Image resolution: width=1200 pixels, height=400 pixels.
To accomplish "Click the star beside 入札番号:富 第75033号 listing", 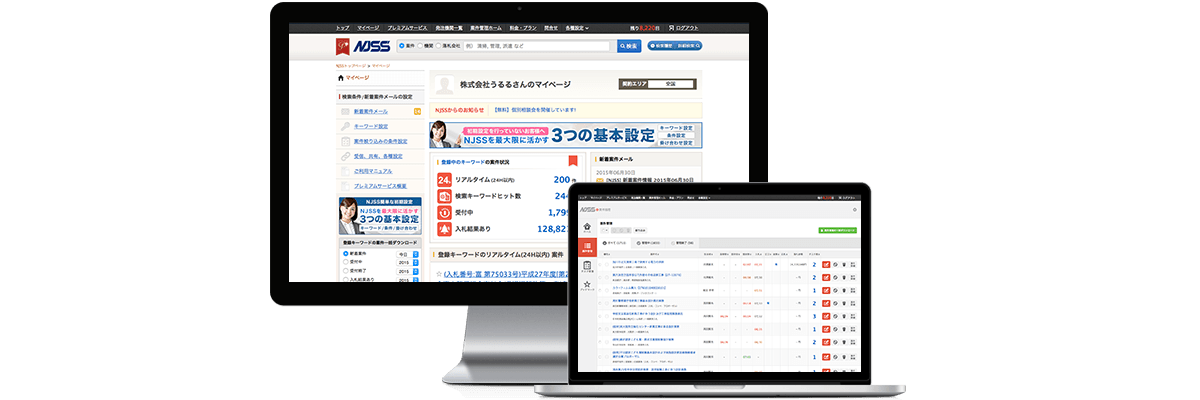I will coord(438,273).
